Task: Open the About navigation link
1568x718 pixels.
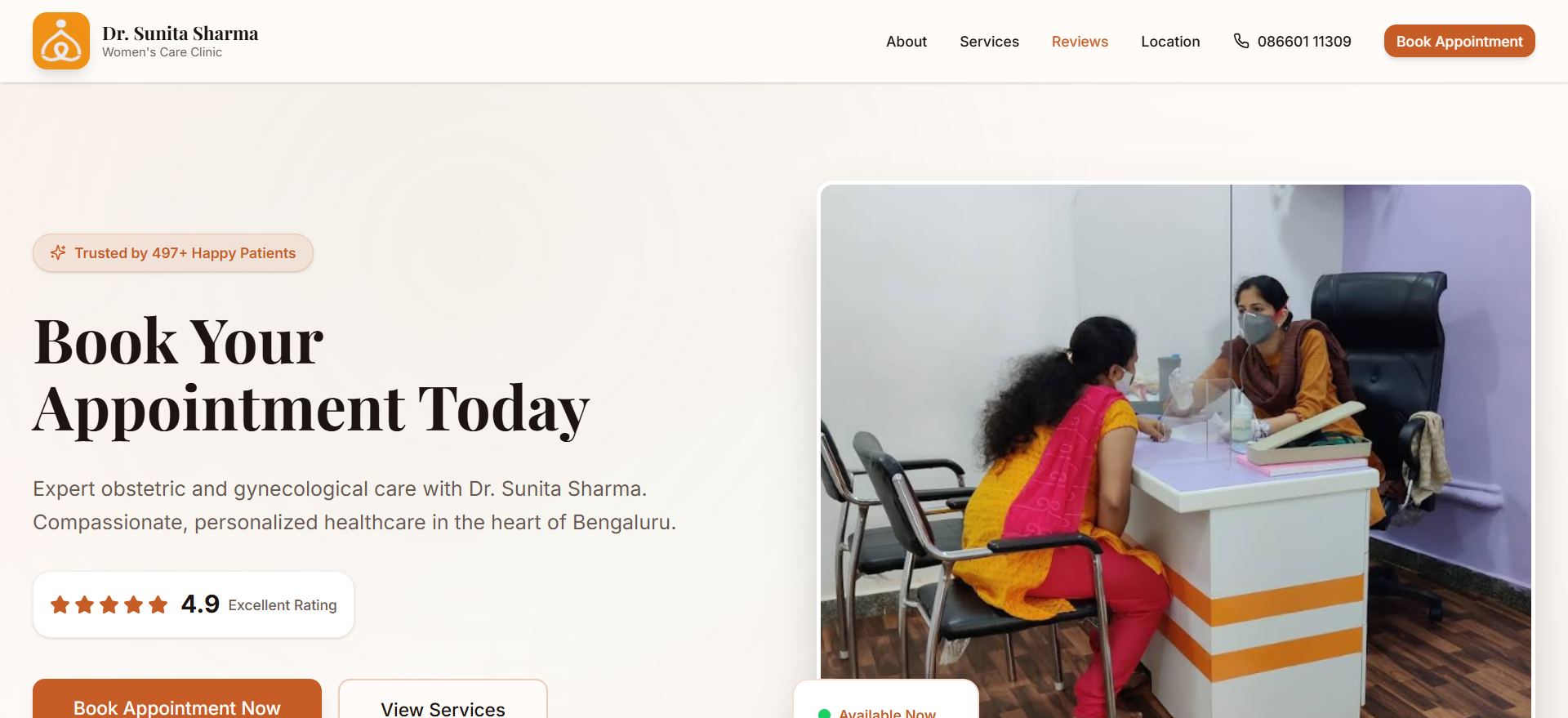Action: point(906,42)
